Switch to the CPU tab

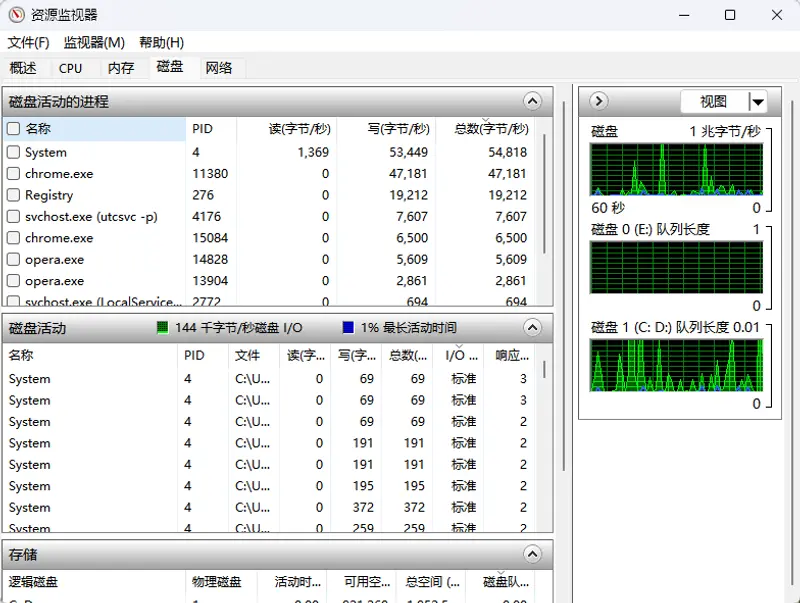pos(70,68)
